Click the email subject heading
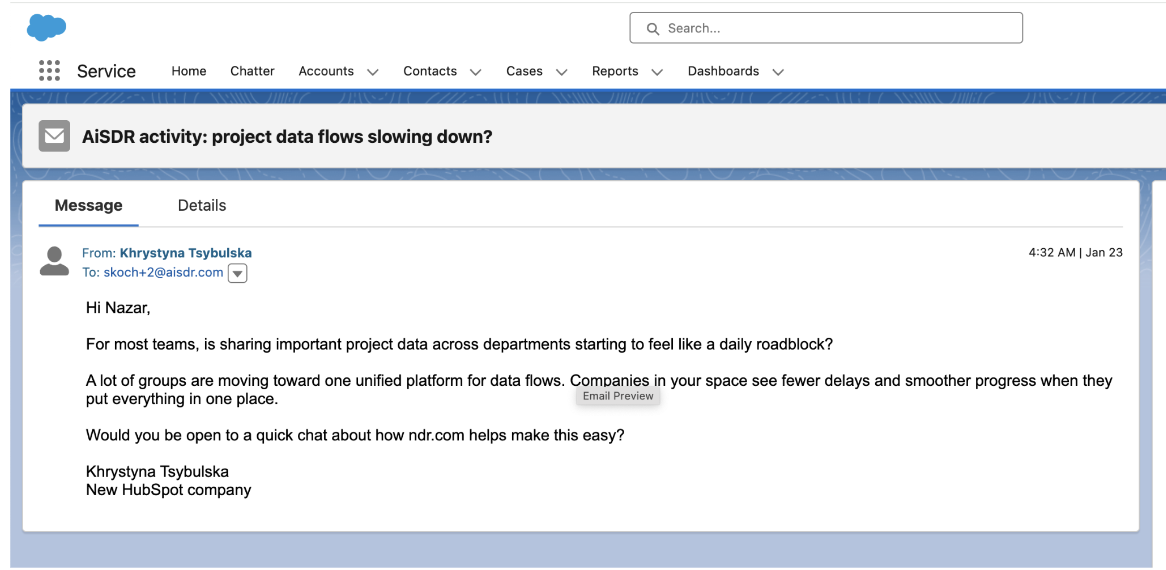The image size is (1166, 570). coord(287,137)
